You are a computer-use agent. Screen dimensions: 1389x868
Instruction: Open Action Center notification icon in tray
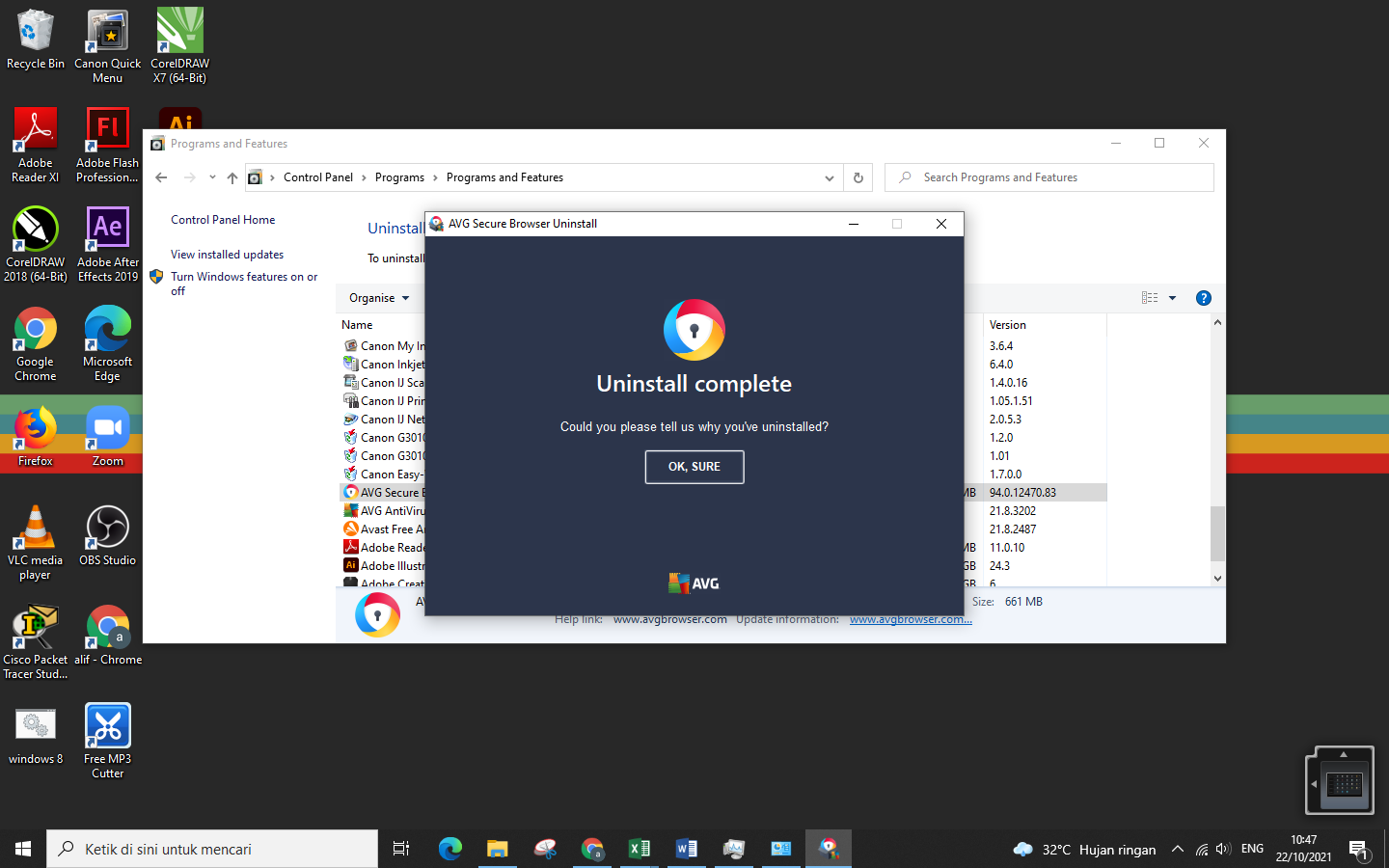(x=1362, y=849)
